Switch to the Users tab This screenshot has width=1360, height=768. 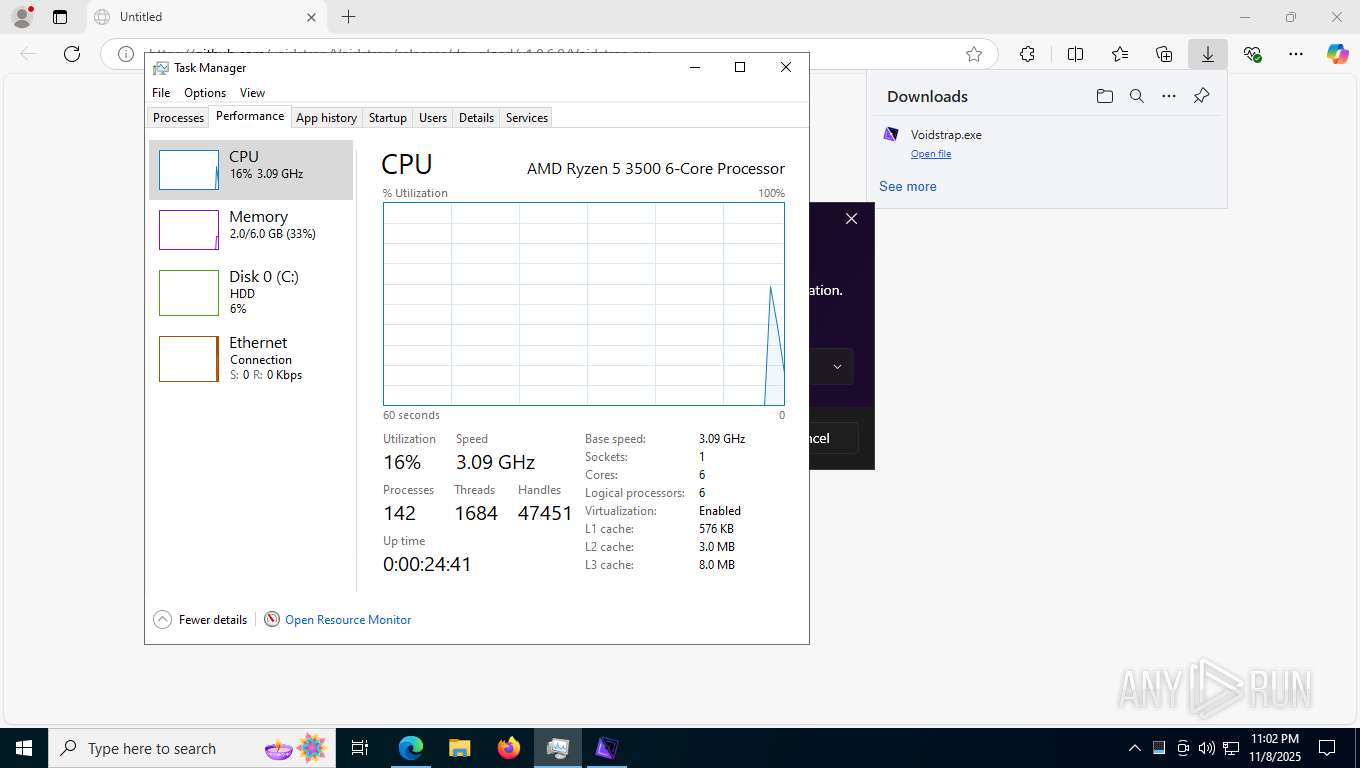click(433, 118)
